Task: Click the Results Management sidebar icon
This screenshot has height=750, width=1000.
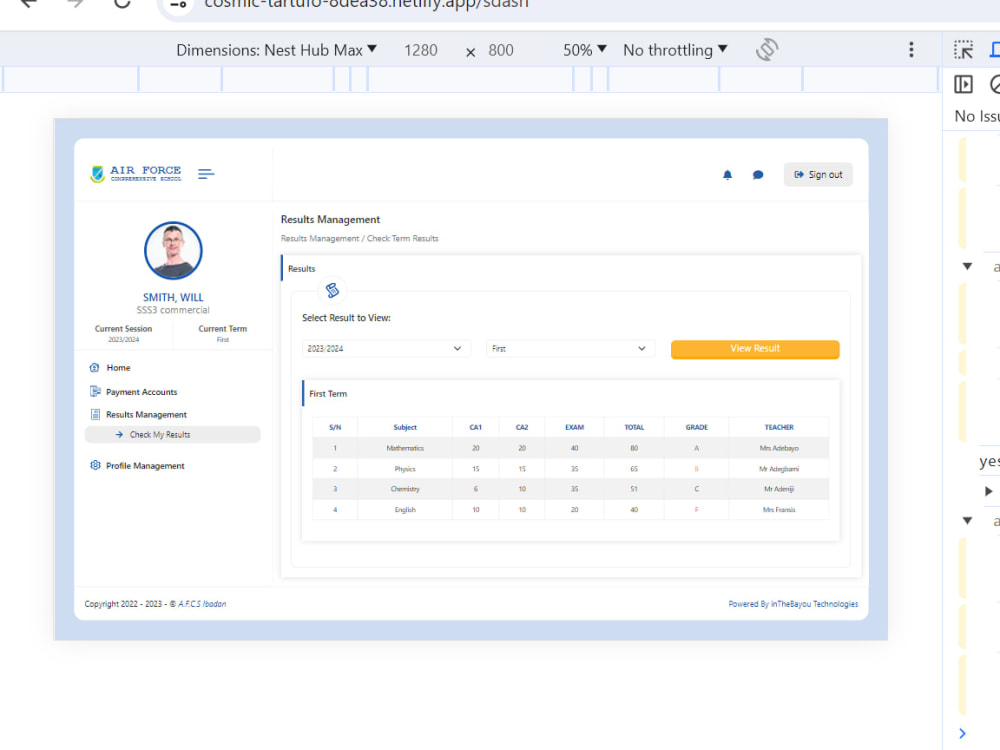Action: (95, 415)
